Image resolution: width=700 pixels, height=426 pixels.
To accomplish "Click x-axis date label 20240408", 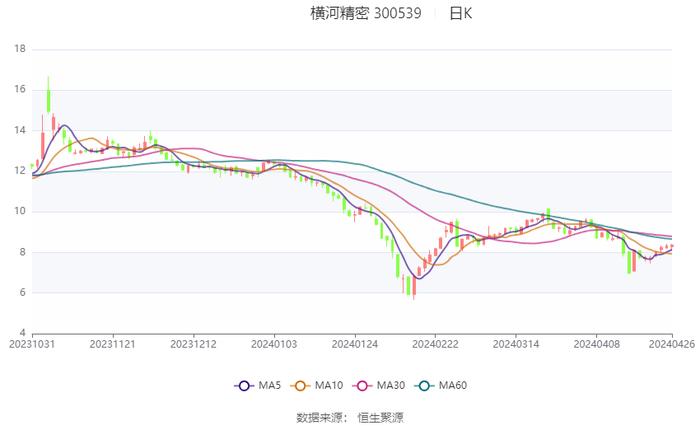I will point(597,344).
